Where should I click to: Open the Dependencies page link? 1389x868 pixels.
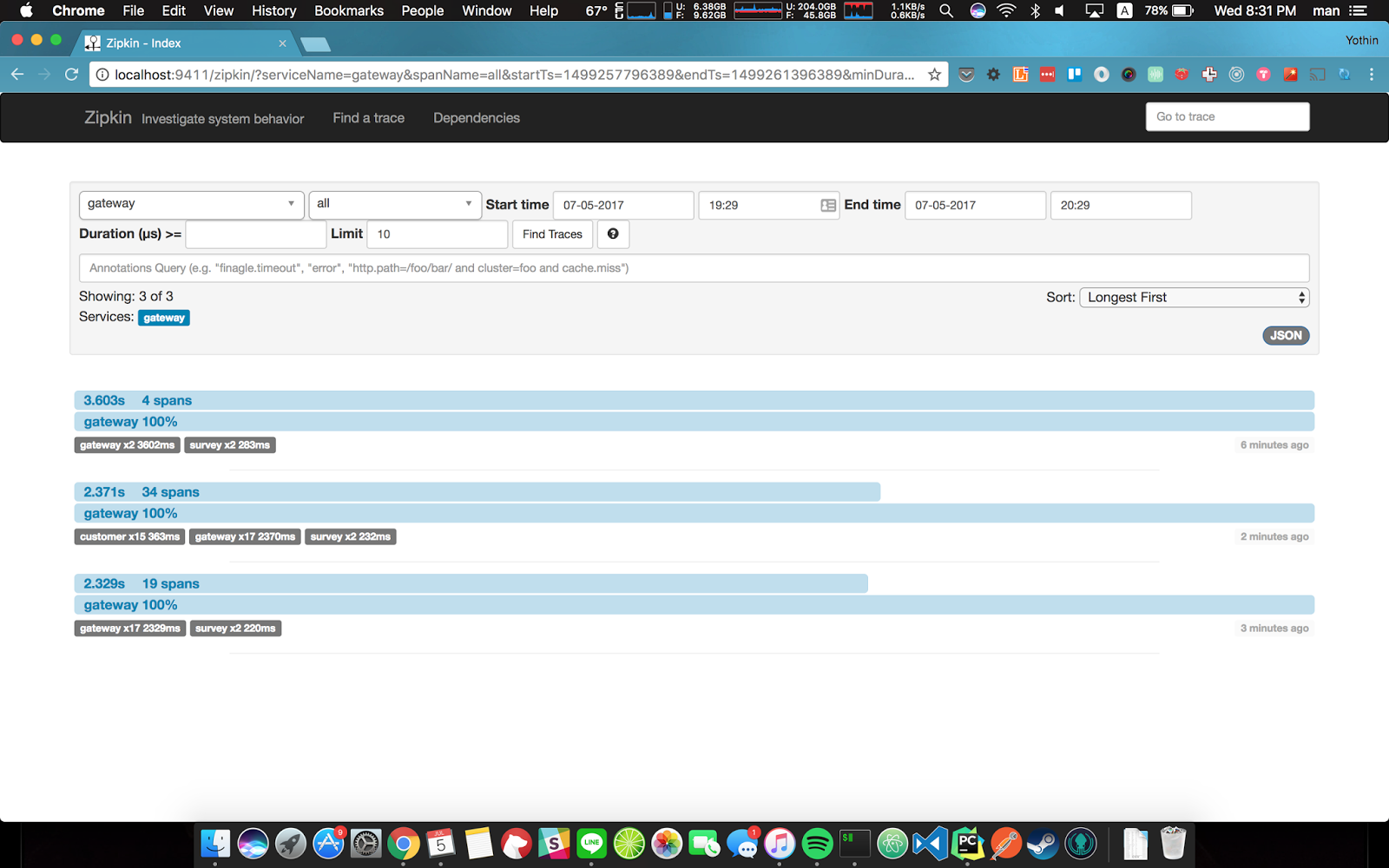[x=477, y=118]
